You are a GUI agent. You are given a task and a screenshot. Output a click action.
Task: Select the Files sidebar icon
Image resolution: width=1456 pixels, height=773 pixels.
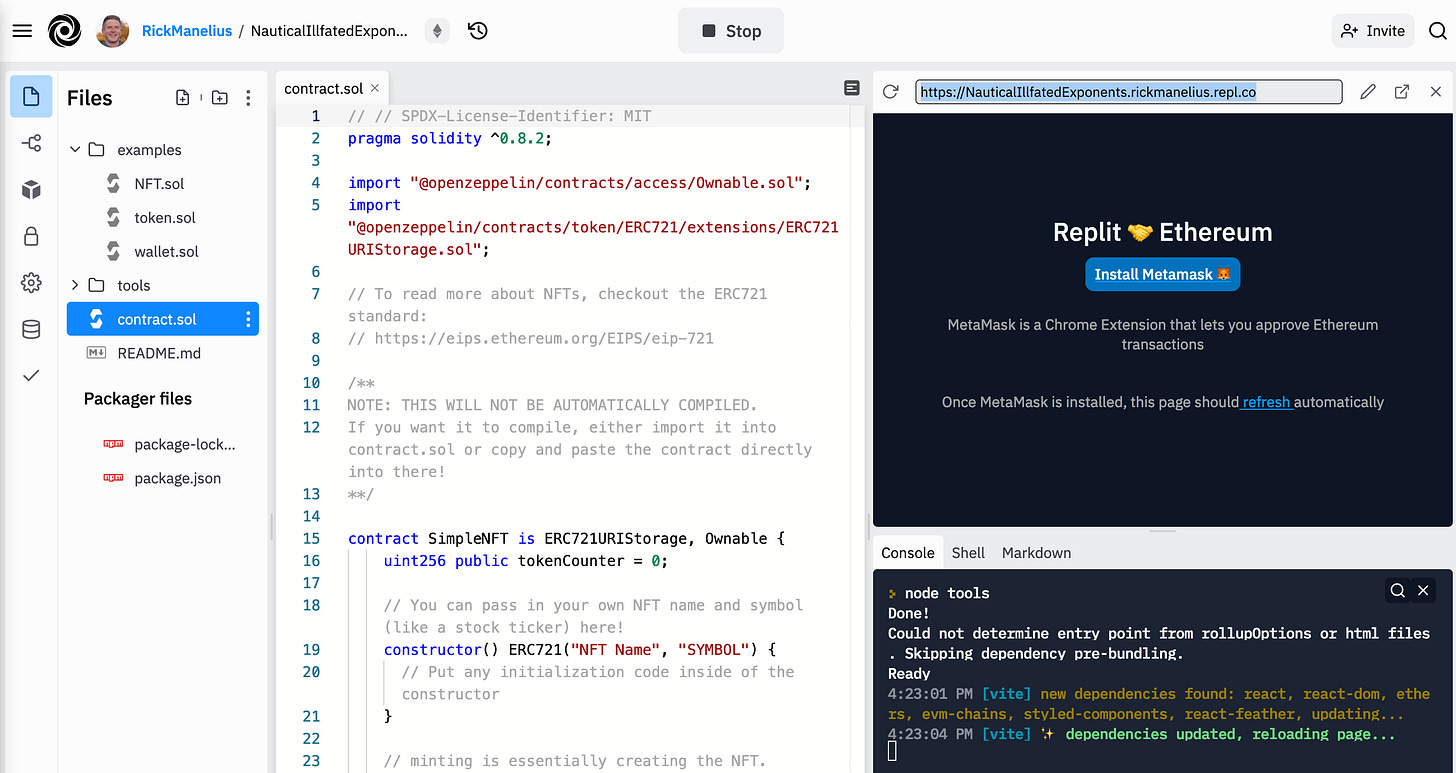[x=31, y=97]
